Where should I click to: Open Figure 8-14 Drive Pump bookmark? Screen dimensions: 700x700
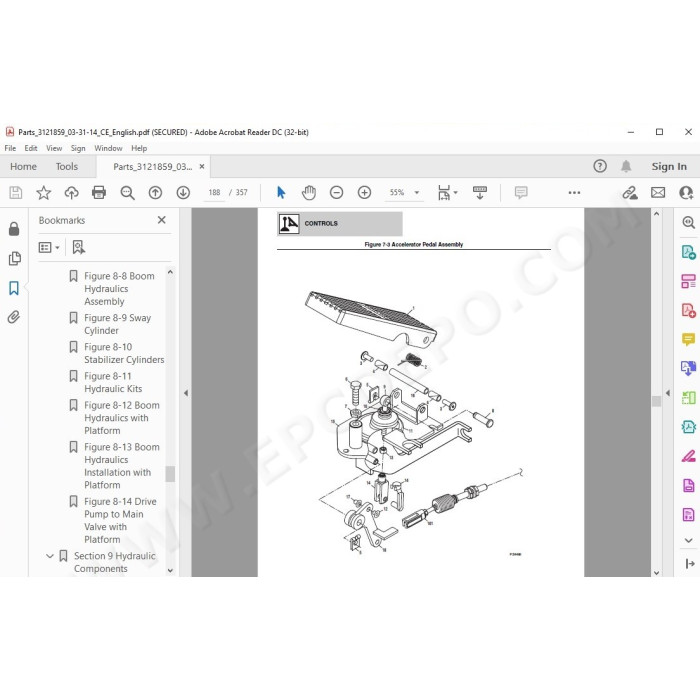(120, 520)
